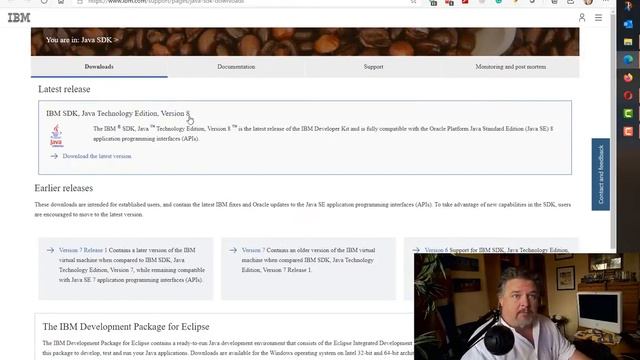Viewport: 640px width, 360px height.
Task: Click the IBM logo in the header
Action: (19, 18)
